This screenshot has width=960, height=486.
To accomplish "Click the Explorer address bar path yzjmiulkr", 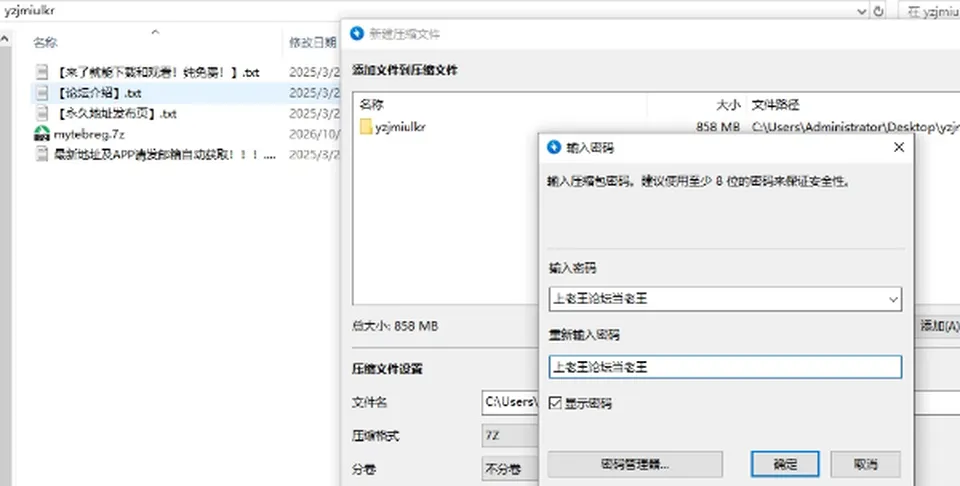I will [31, 11].
